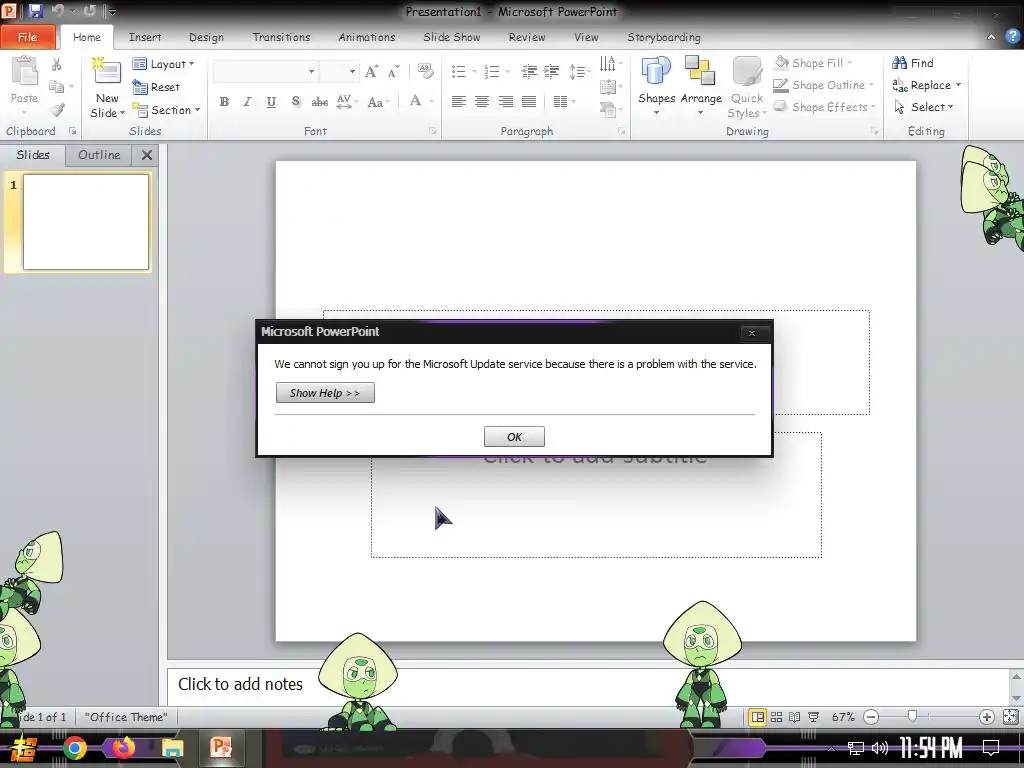Click OK in the error dialog

(x=514, y=437)
